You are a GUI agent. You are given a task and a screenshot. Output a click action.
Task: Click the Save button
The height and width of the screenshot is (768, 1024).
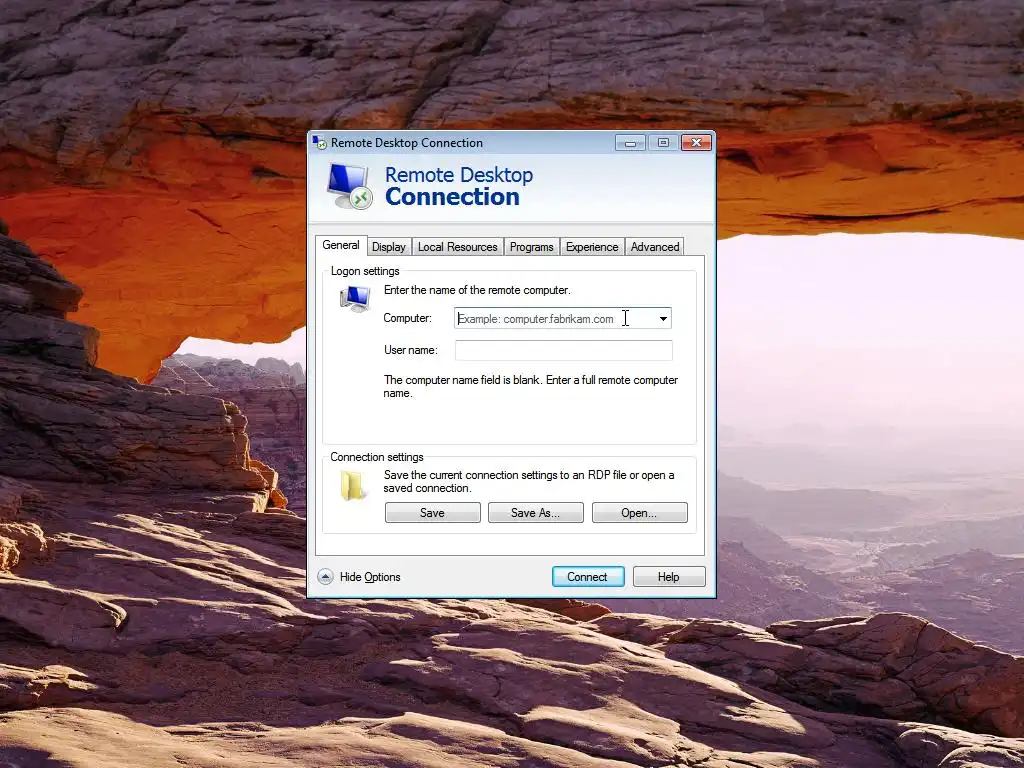432,513
